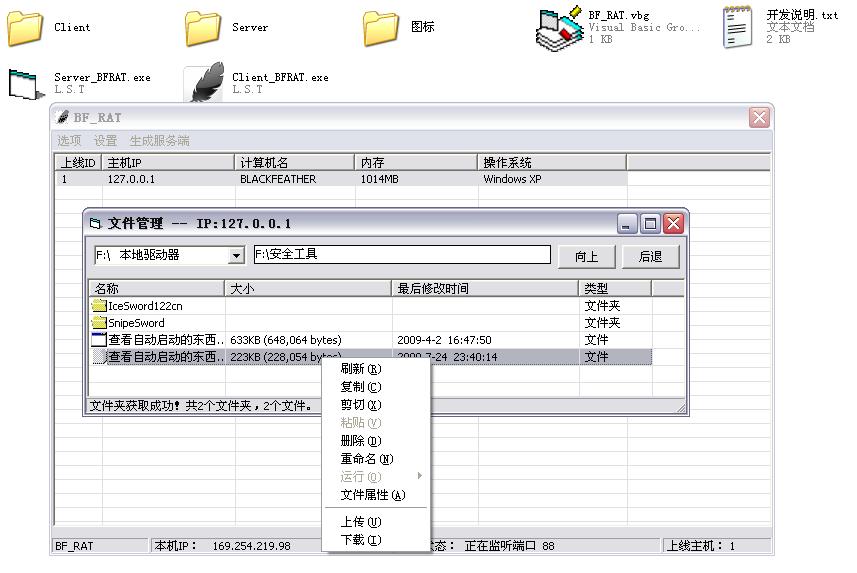Open the 设置 menu in BF_RAT
The width and height of the screenshot is (857, 573).
(x=105, y=141)
